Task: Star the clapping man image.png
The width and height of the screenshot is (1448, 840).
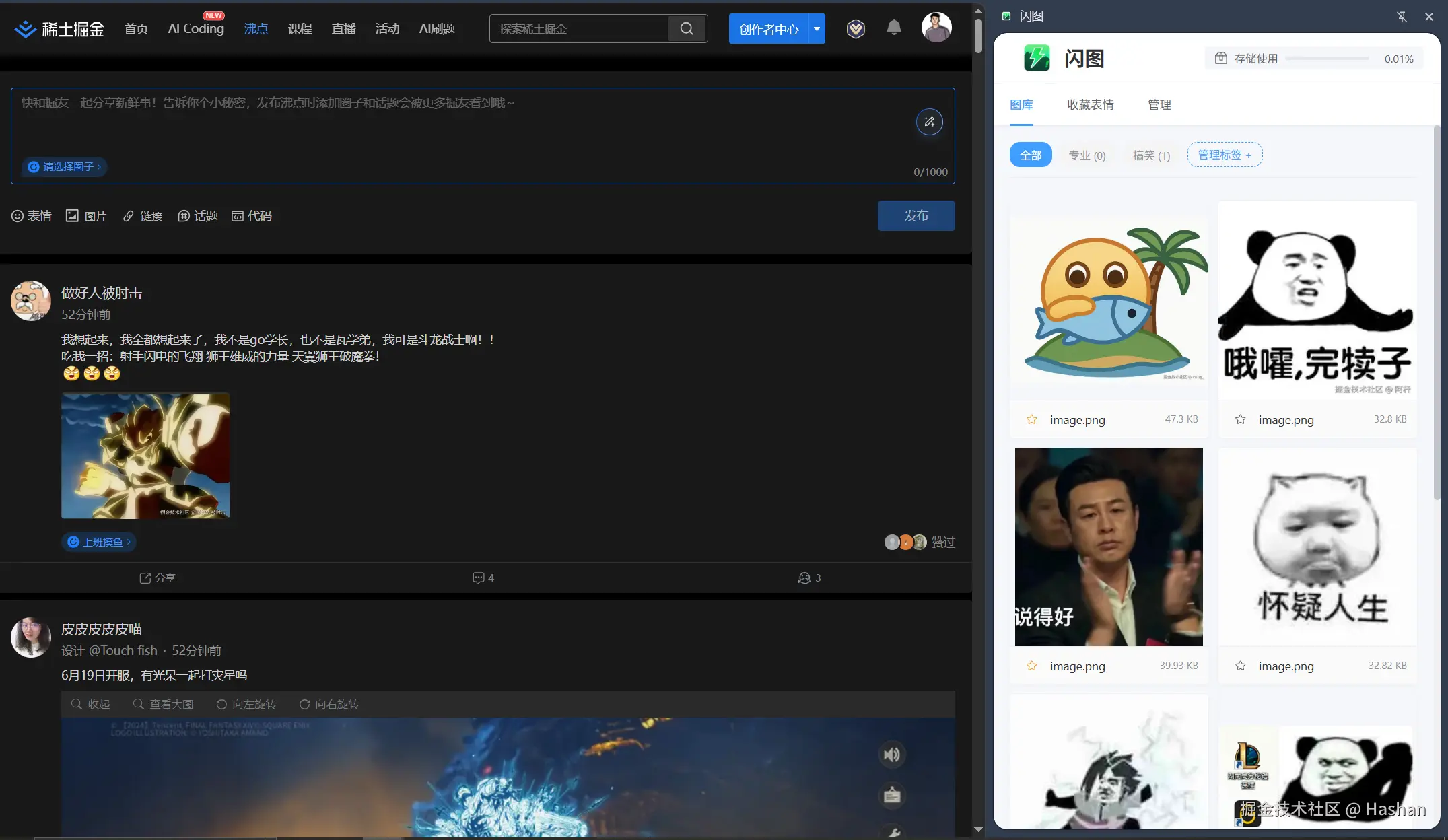Action: coord(1031,666)
